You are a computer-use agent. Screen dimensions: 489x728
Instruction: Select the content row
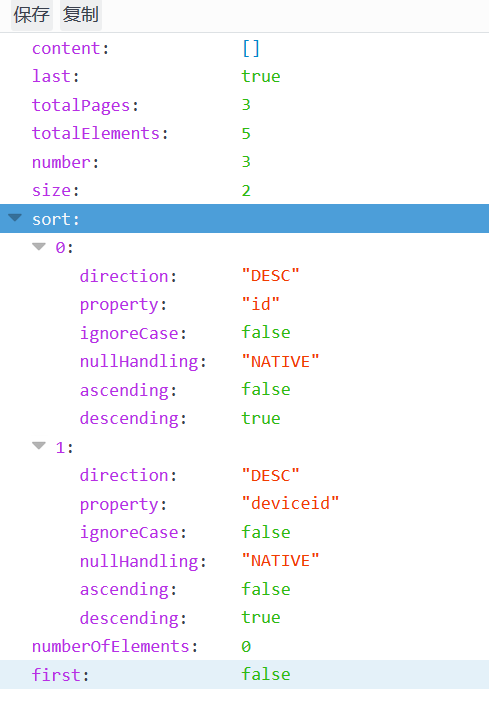244,48
